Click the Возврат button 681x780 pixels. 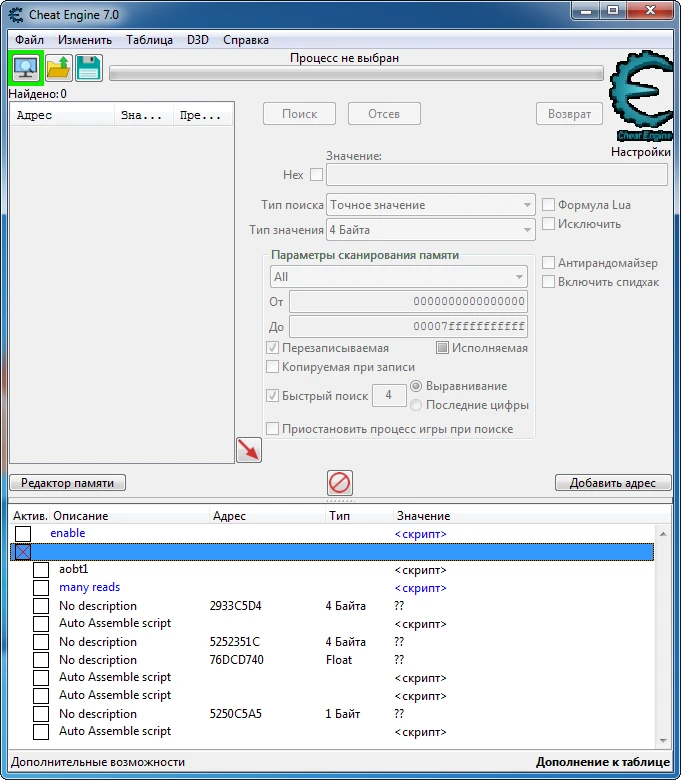(x=570, y=114)
